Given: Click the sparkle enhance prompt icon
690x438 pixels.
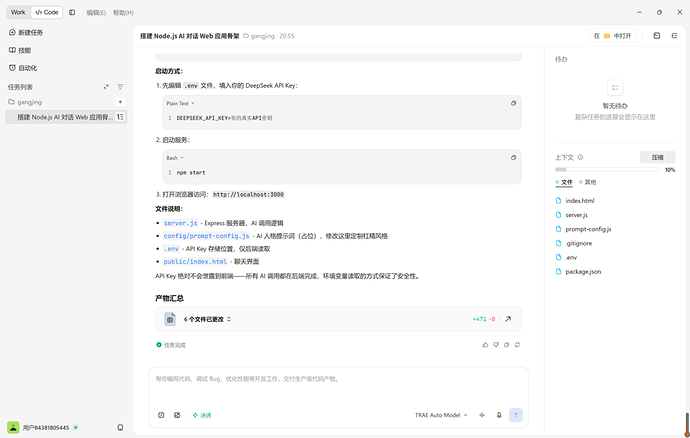Looking at the screenshot, I should pos(482,415).
